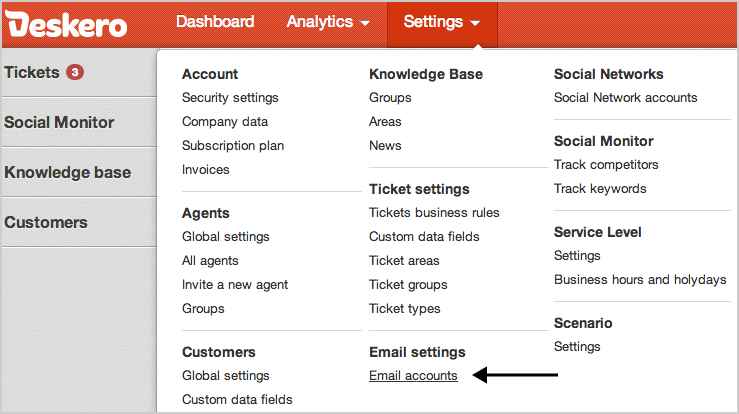
Task: Choose Business hours and holydays
Action: pyautogui.click(x=640, y=280)
